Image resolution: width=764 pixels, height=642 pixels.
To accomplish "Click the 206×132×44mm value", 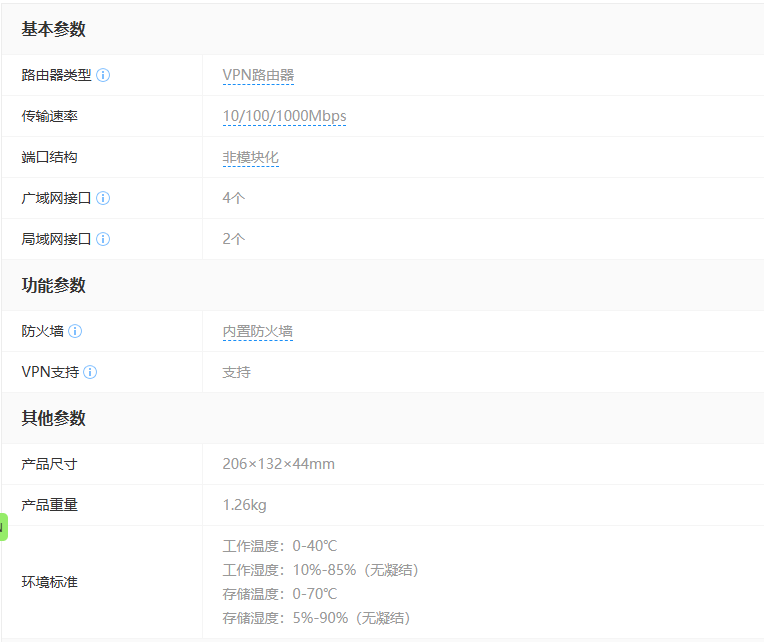I will pos(279,464).
